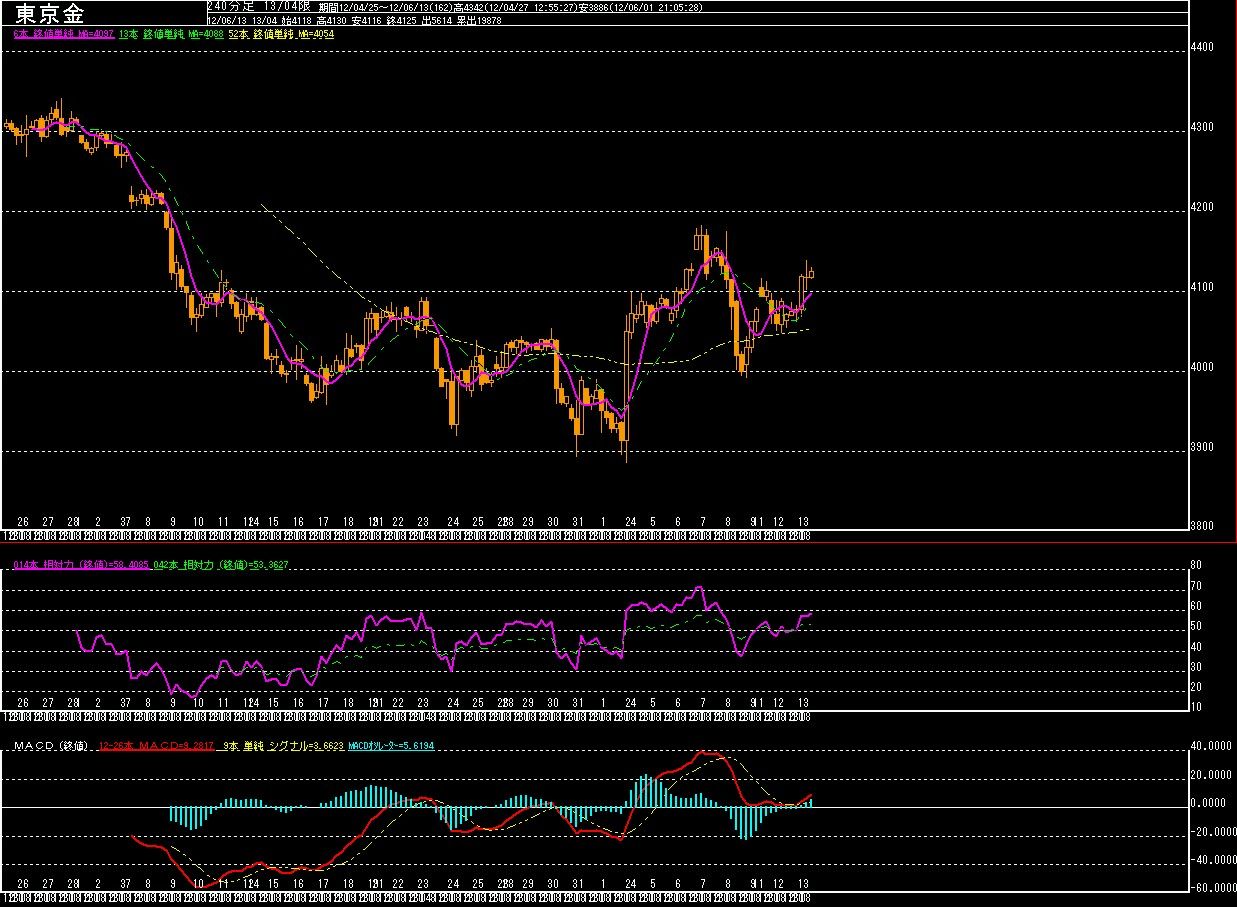Select the 4300 price axis label
This screenshot has height=907, width=1237.
pyautogui.click(x=1203, y=128)
